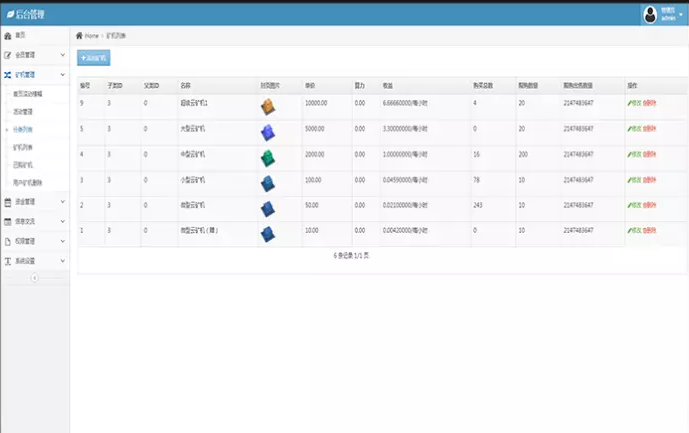
Task: Click the sidebar collapse arrow circle
Action: point(35,278)
